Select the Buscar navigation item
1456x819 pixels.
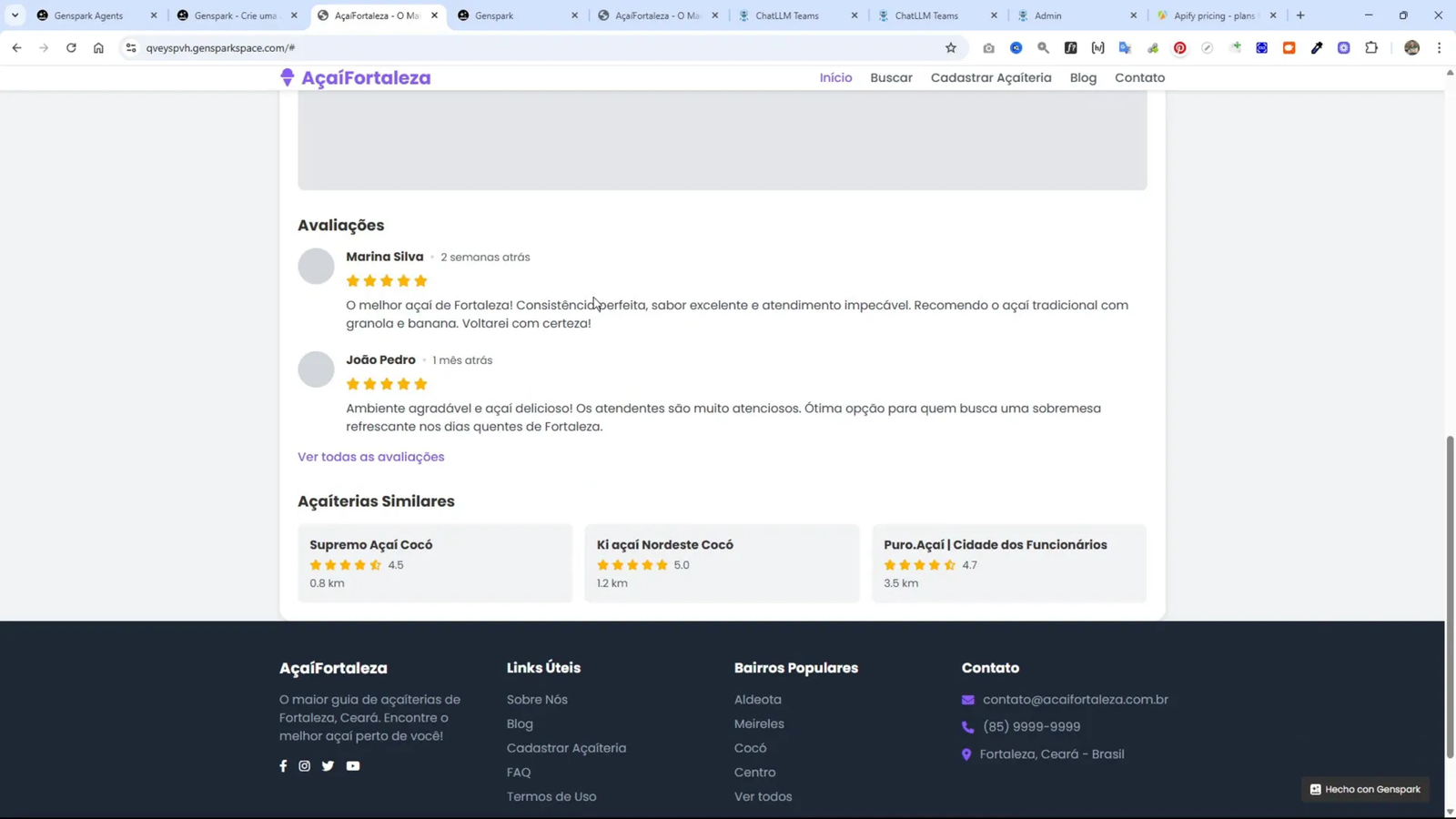(891, 78)
